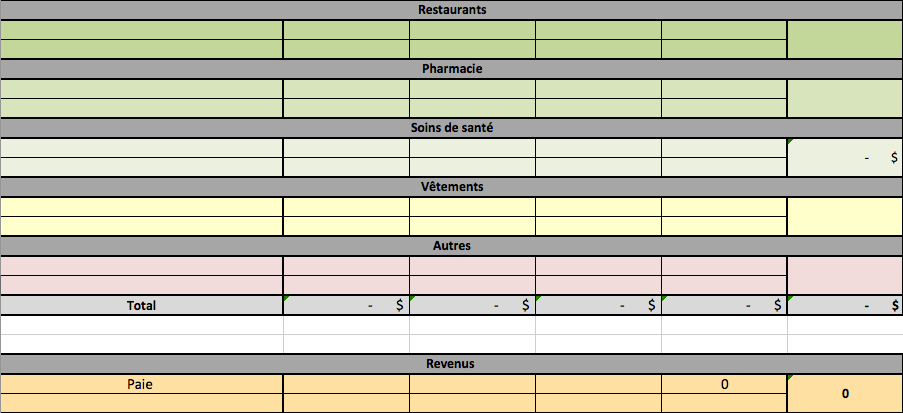
Task: Click the yellow merged cell right of Vêtements rows
Action: 844,217
